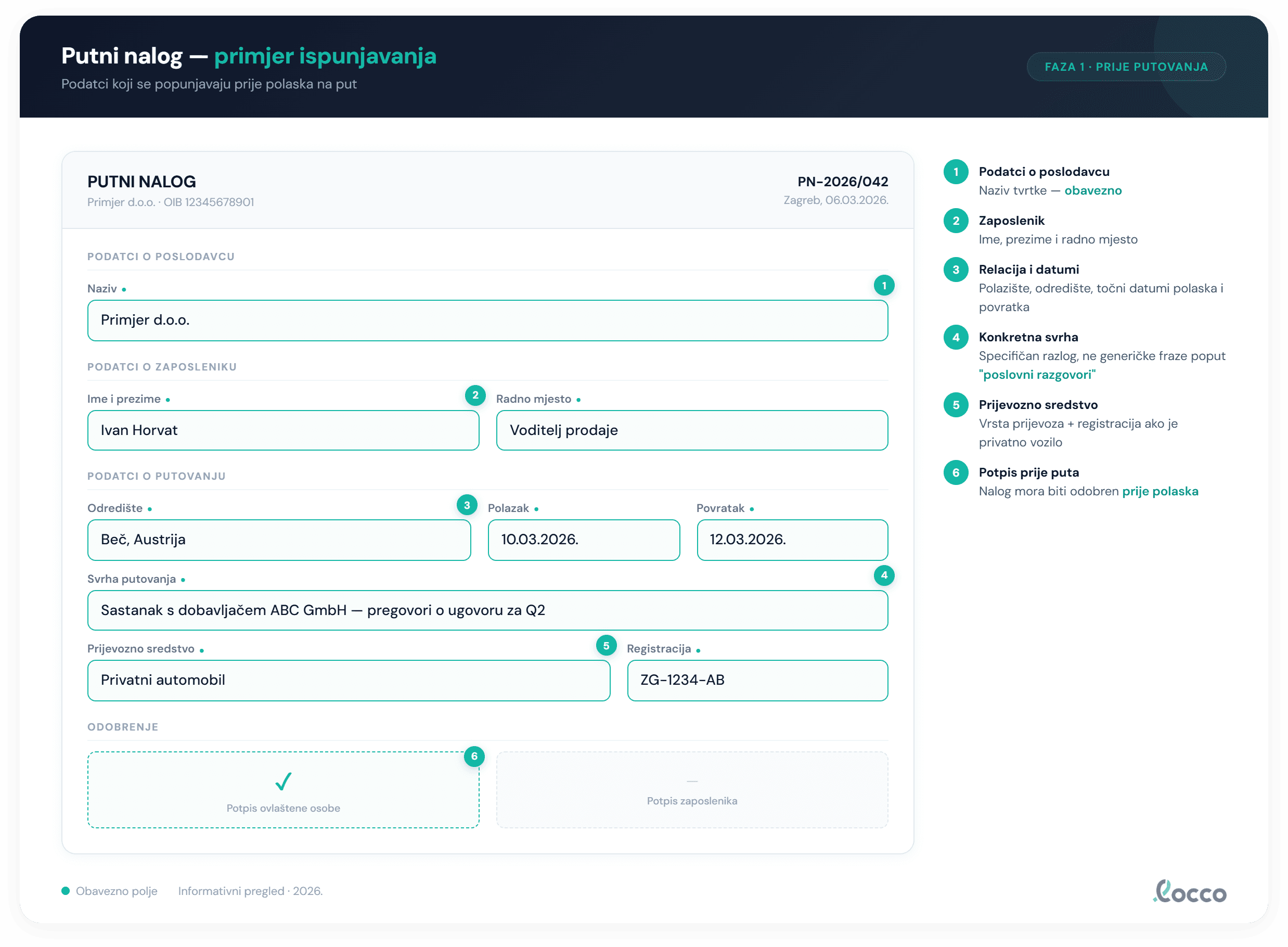Click the green checkmark in signature box
The image size is (1288, 947).
283,781
